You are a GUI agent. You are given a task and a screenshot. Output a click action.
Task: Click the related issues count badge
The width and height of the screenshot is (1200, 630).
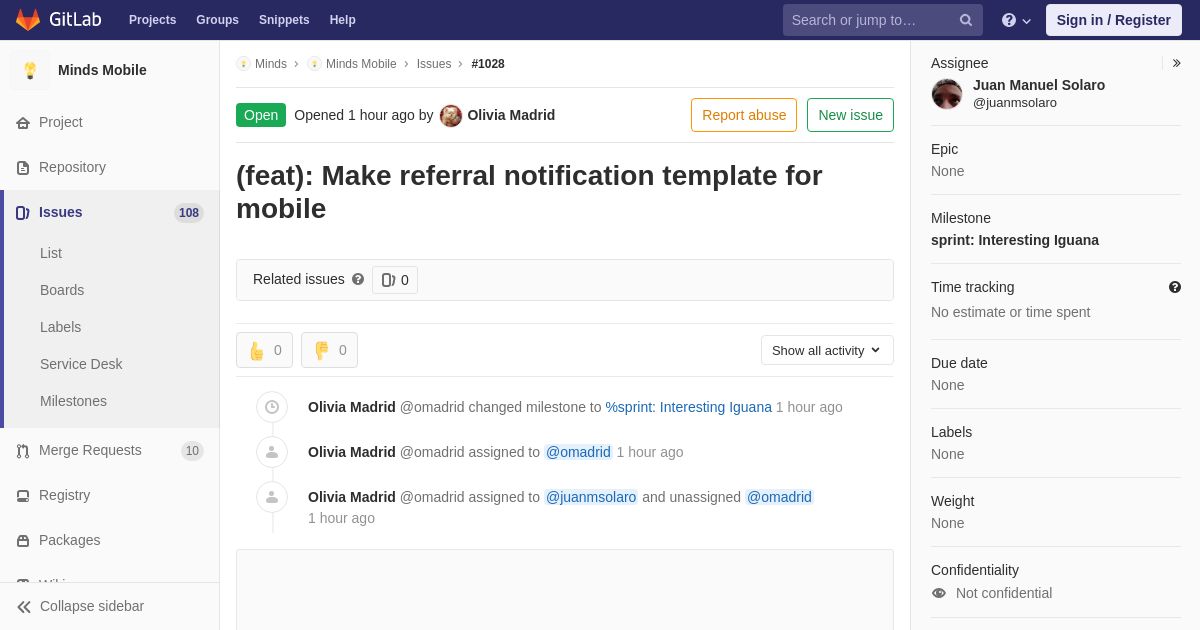395,280
